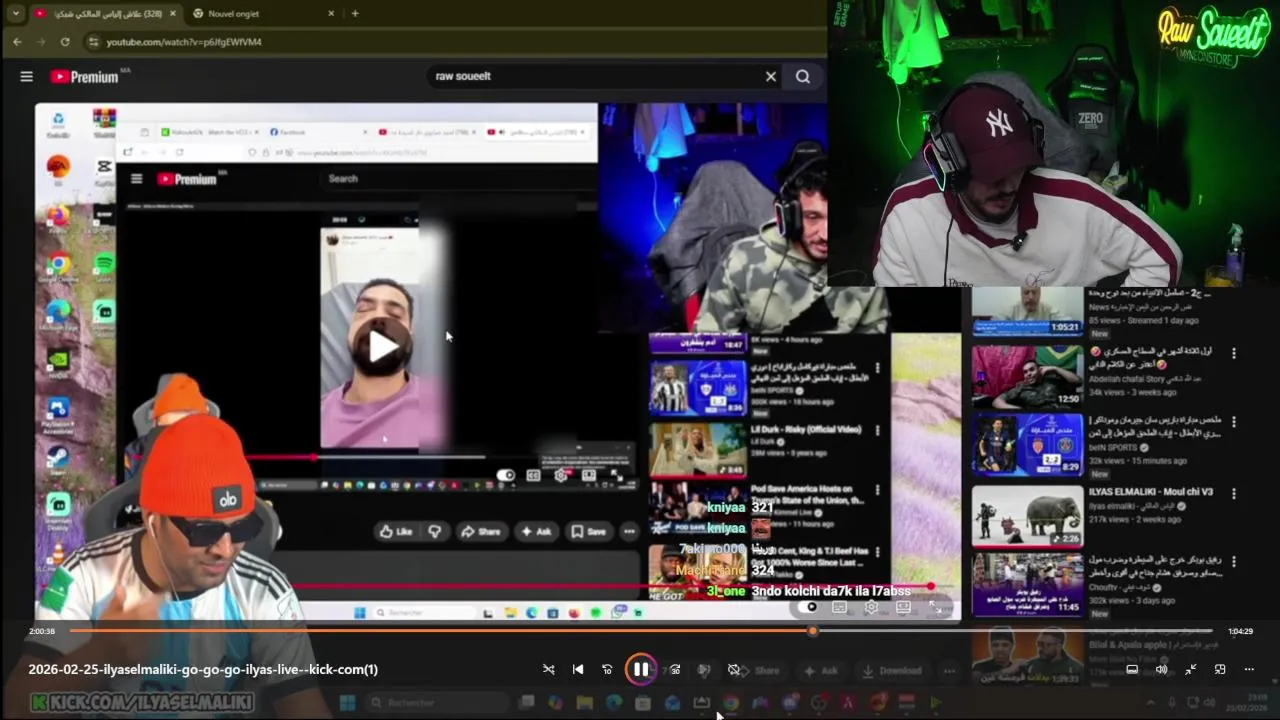Image resolution: width=1280 pixels, height=720 pixels.
Task: Open 'Lil Durk - Risky (Official Video)' suggestion
Action: pyautogui.click(x=806, y=429)
